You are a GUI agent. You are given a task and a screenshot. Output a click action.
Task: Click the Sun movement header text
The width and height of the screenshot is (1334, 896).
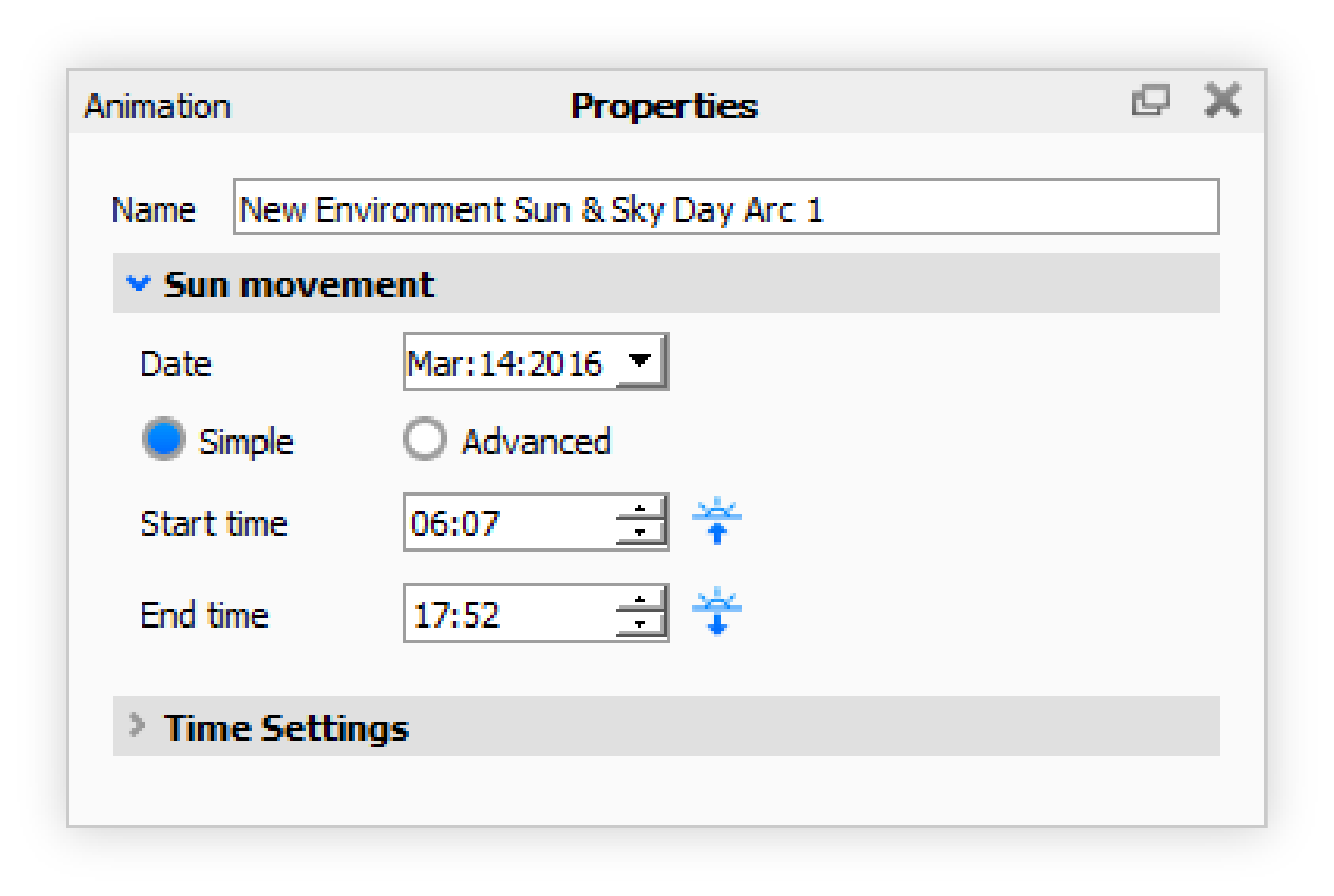tap(299, 285)
